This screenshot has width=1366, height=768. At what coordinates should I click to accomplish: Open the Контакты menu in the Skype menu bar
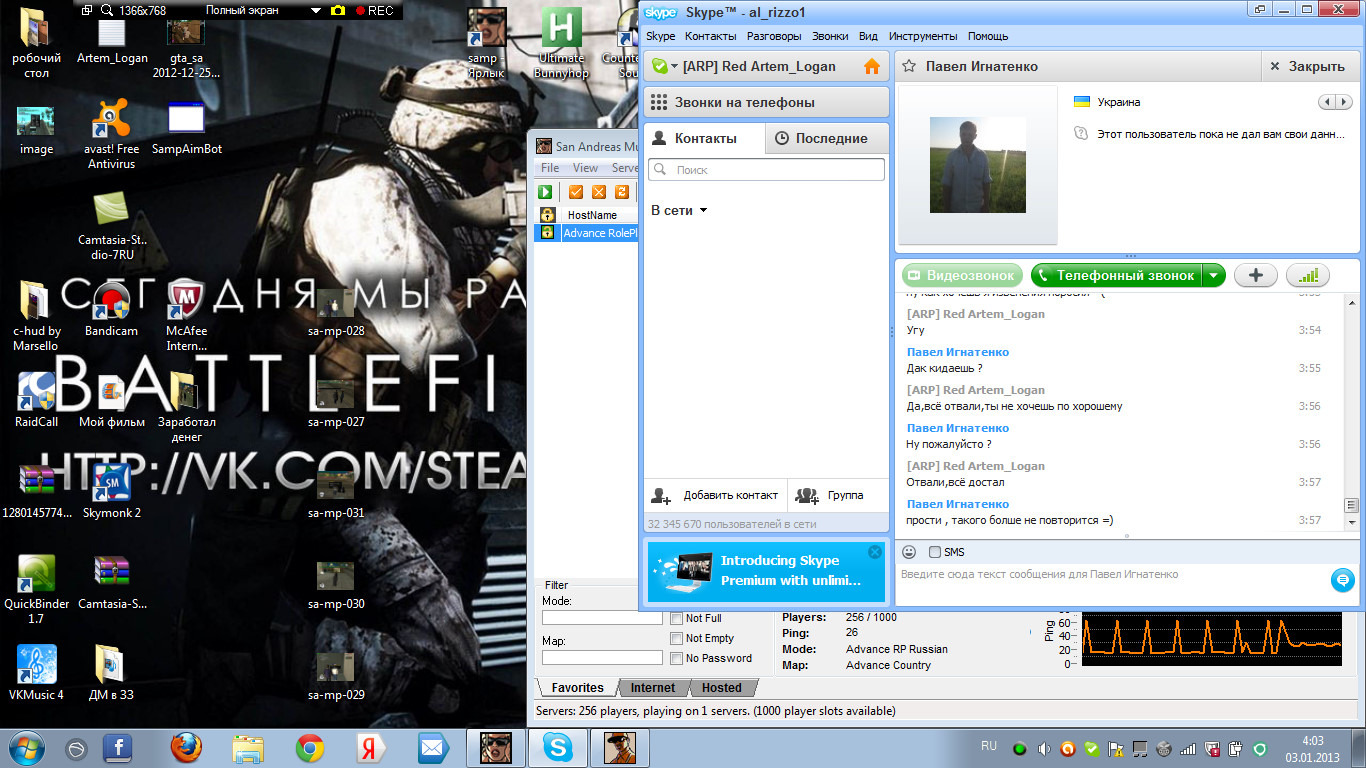[711, 36]
